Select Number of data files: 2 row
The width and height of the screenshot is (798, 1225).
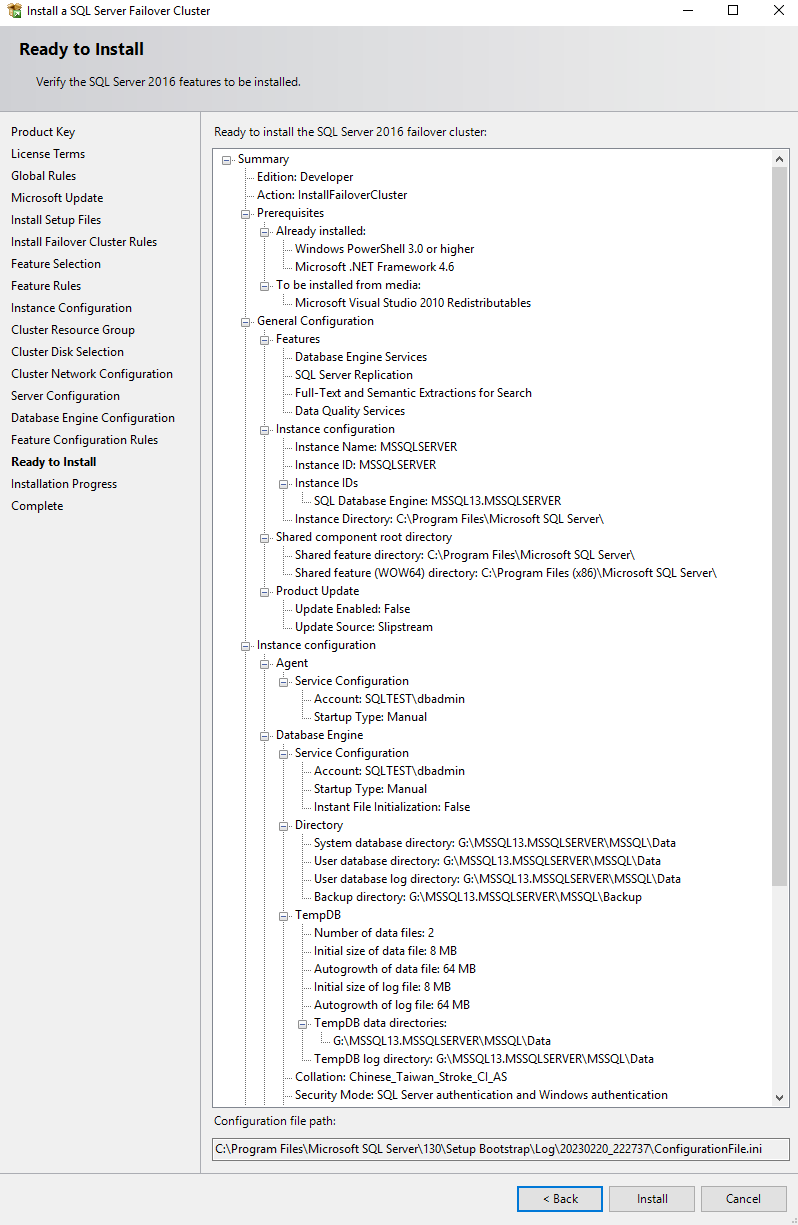click(x=374, y=933)
